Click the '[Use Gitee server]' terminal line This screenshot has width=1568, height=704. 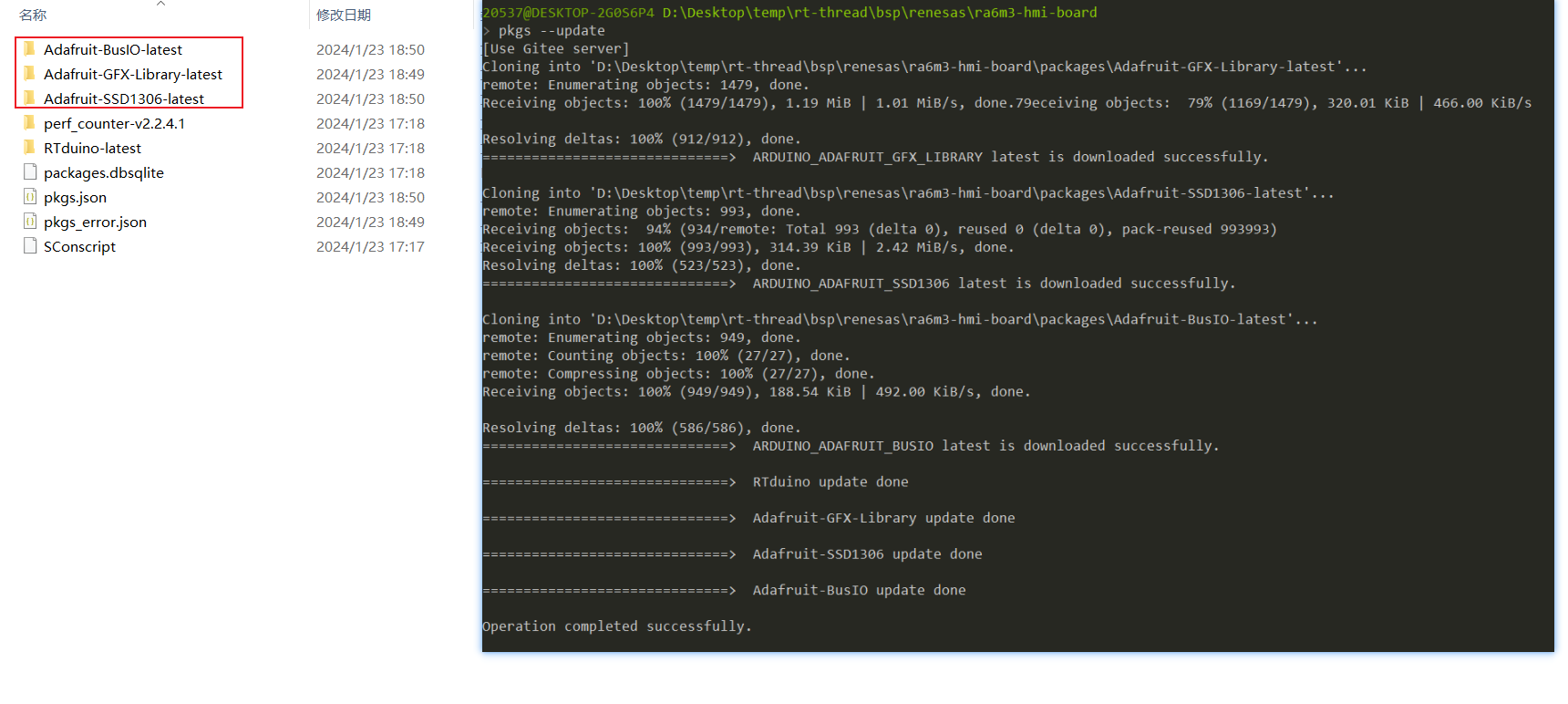tap(555, 48)
